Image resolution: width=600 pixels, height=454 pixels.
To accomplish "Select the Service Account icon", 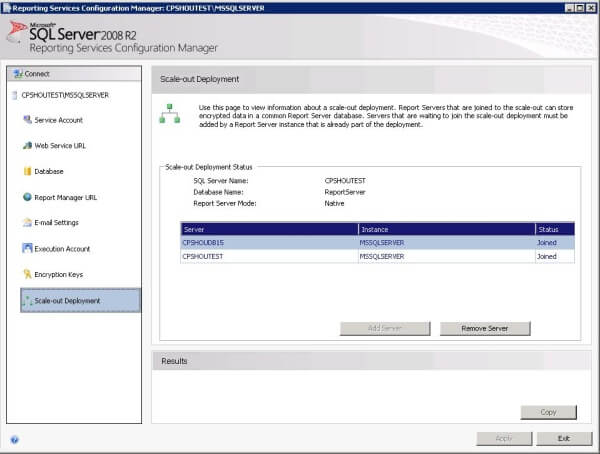I will (x=27, y=120).
